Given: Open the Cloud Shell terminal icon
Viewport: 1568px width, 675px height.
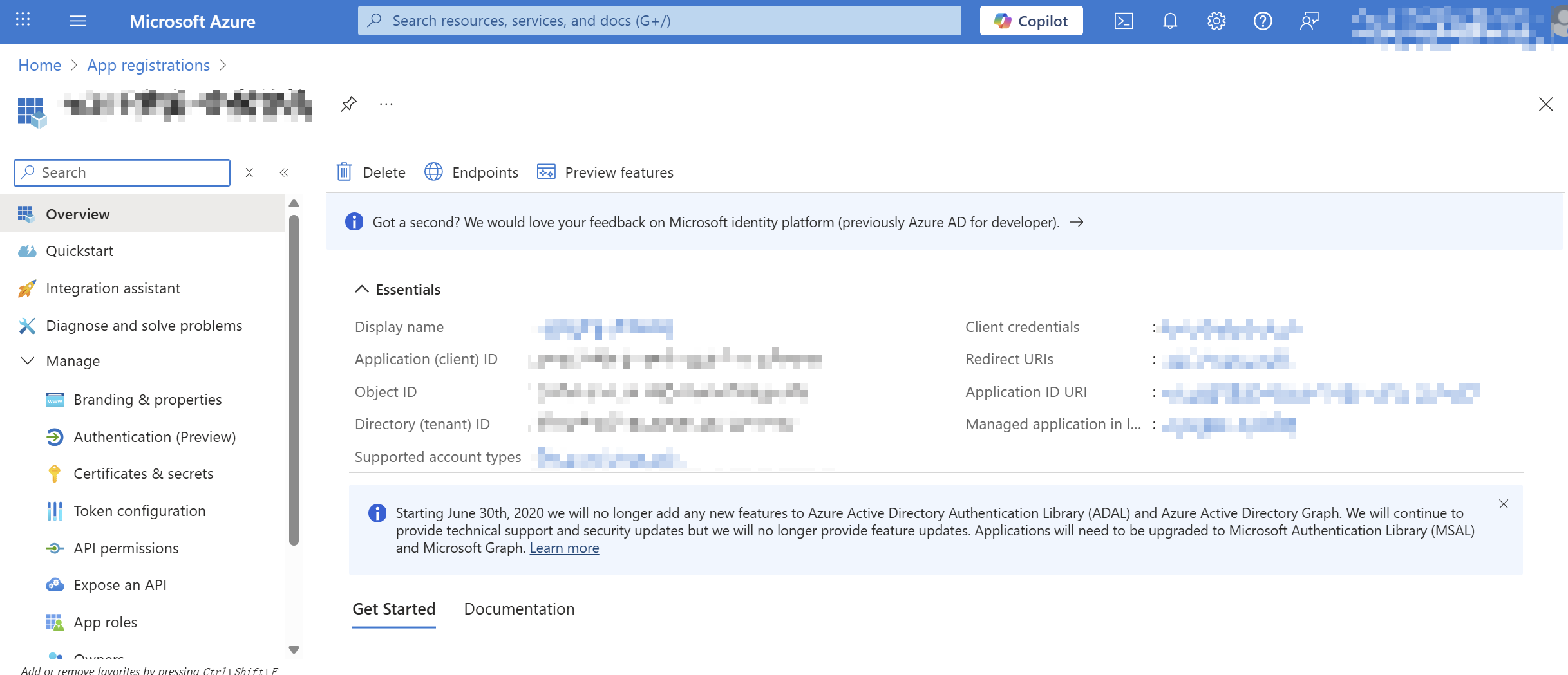Looking at the screenshot, I should tap(1123, 21).
